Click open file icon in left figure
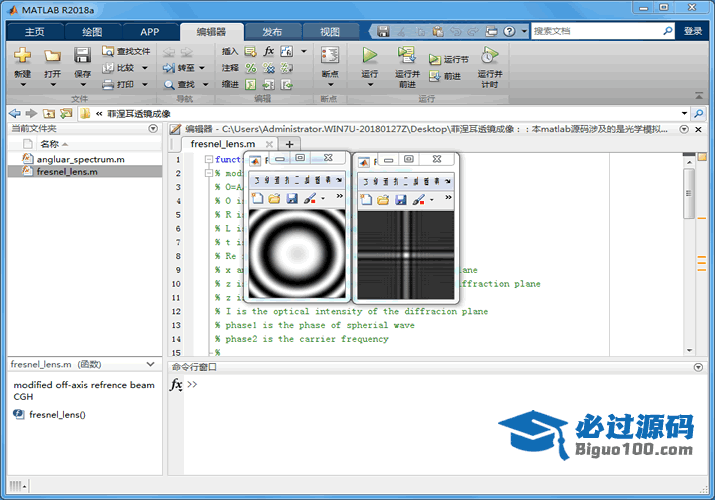 pos(275,198)
